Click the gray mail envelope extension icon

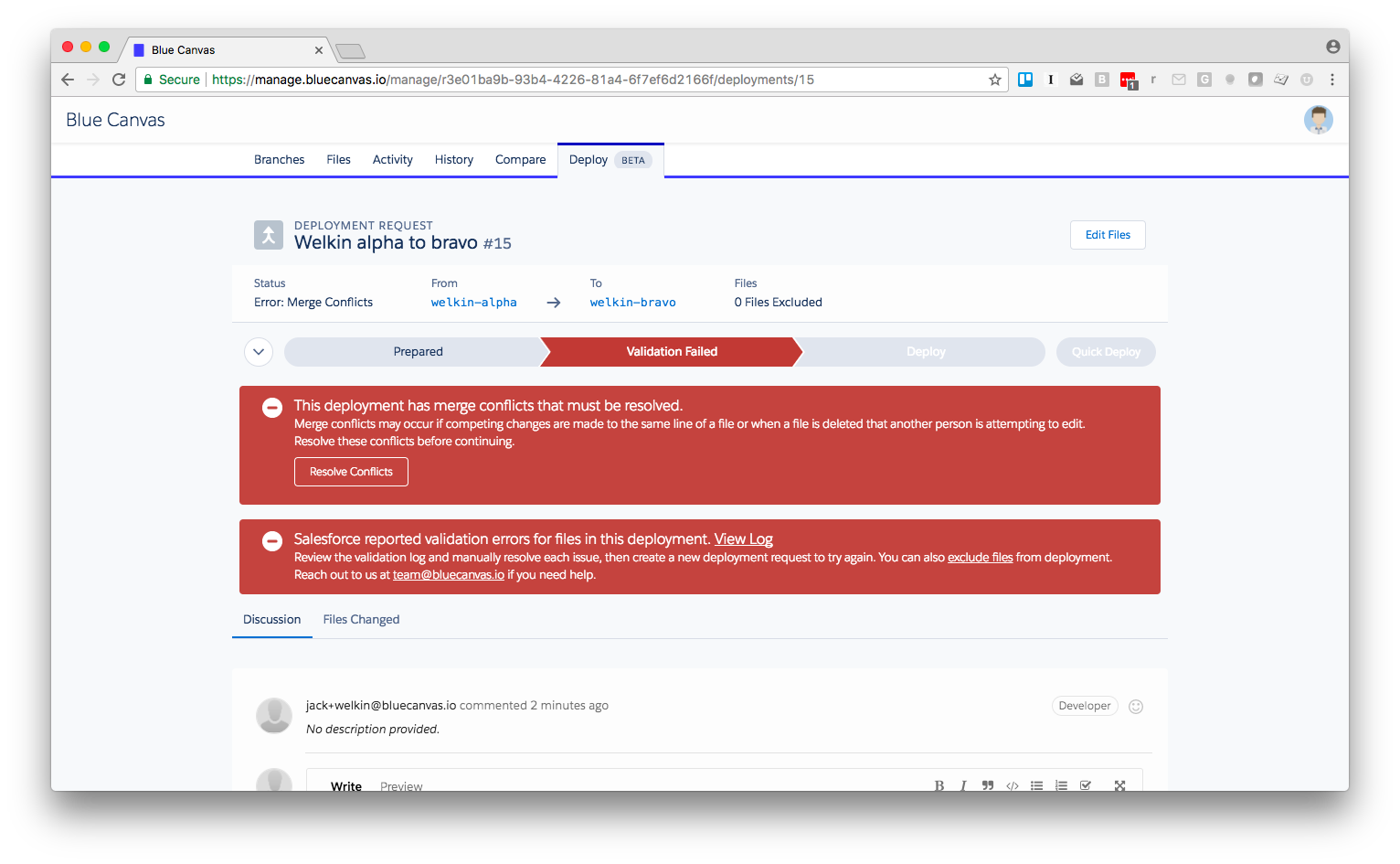pos(1179,80)
